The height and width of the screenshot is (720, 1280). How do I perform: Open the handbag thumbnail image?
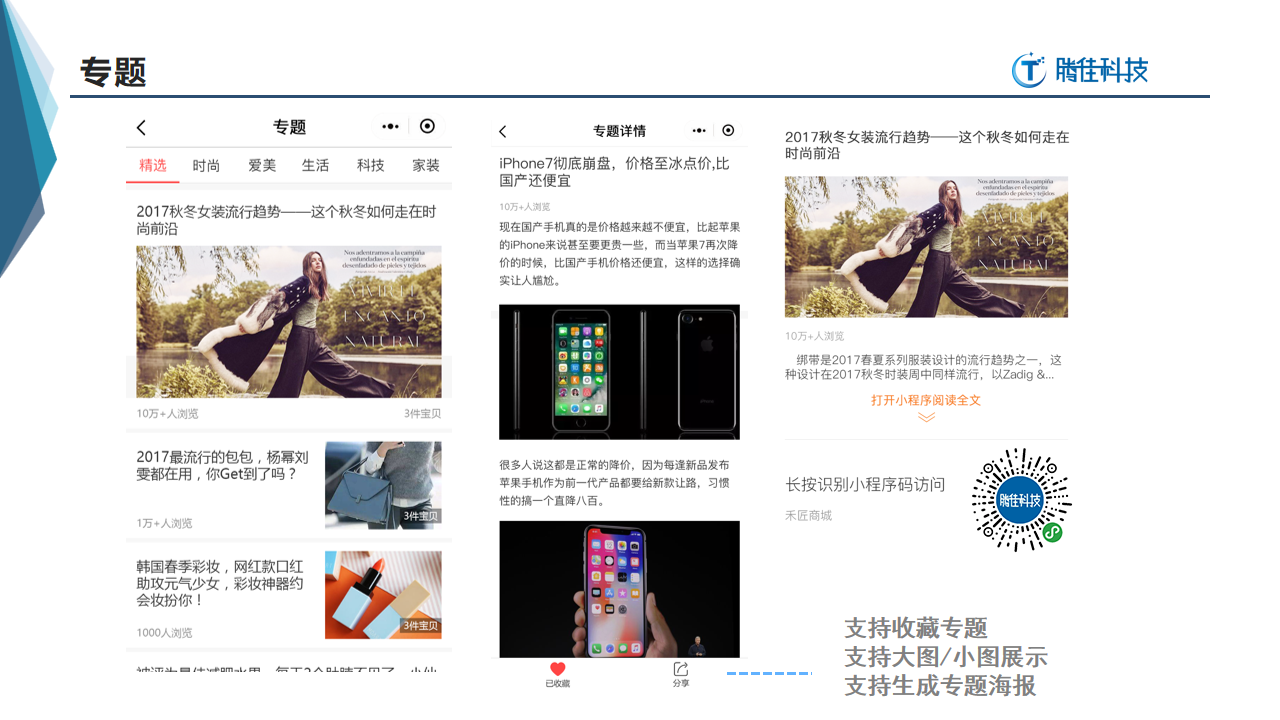tap(383, 485)
